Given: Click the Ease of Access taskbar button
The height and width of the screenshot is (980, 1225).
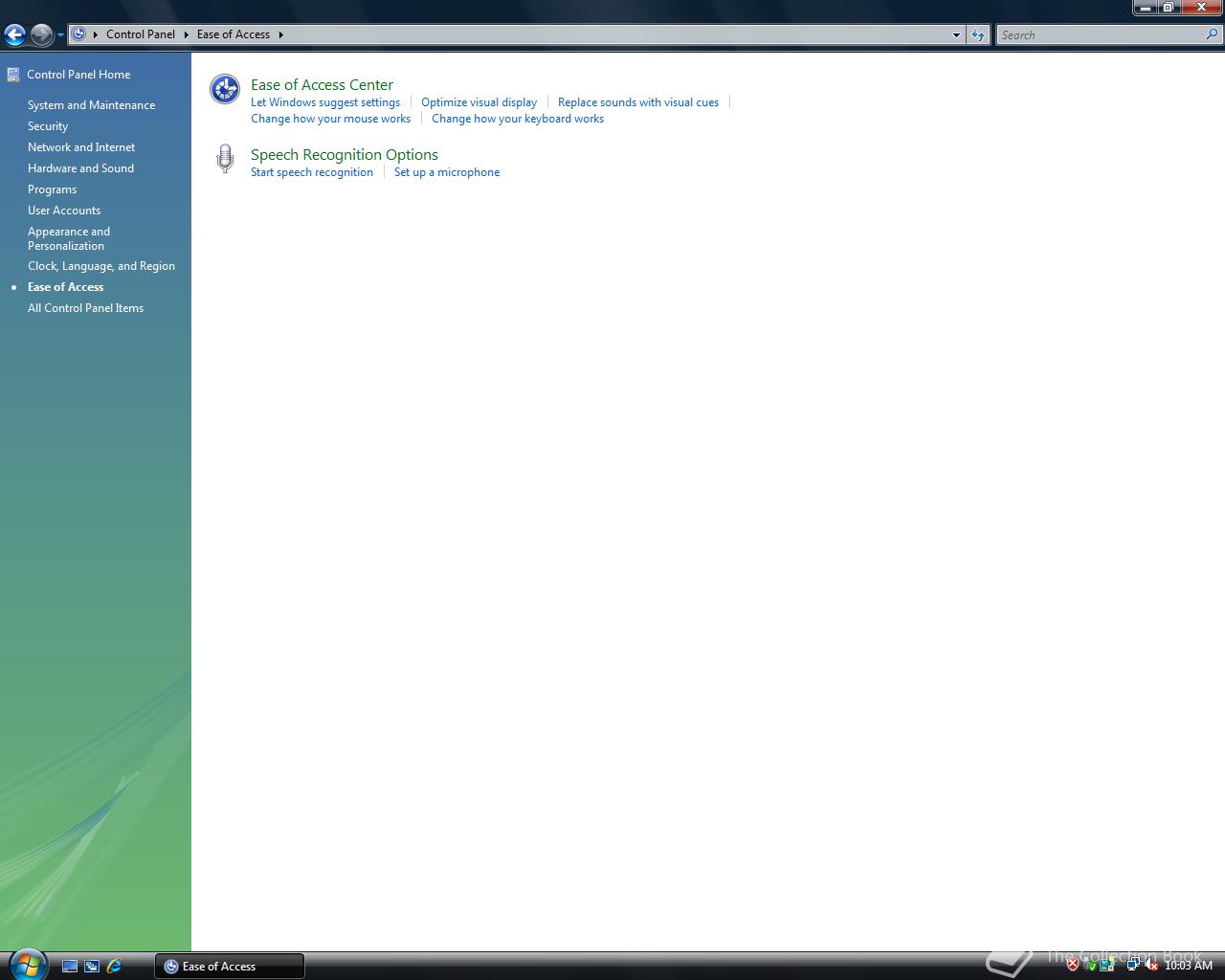Looking at the screenshot, I should [x=230, y=967].
